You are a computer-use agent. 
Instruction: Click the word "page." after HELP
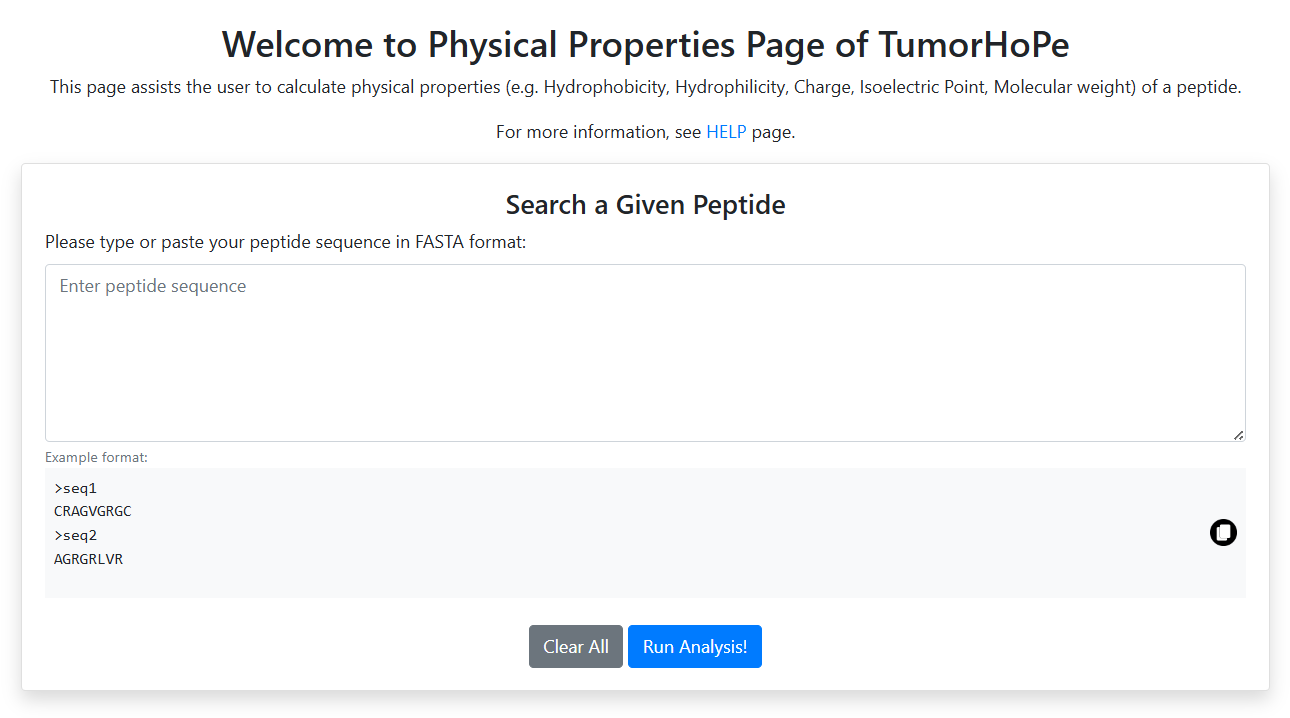pyautogui.click(x=773, y=132)
